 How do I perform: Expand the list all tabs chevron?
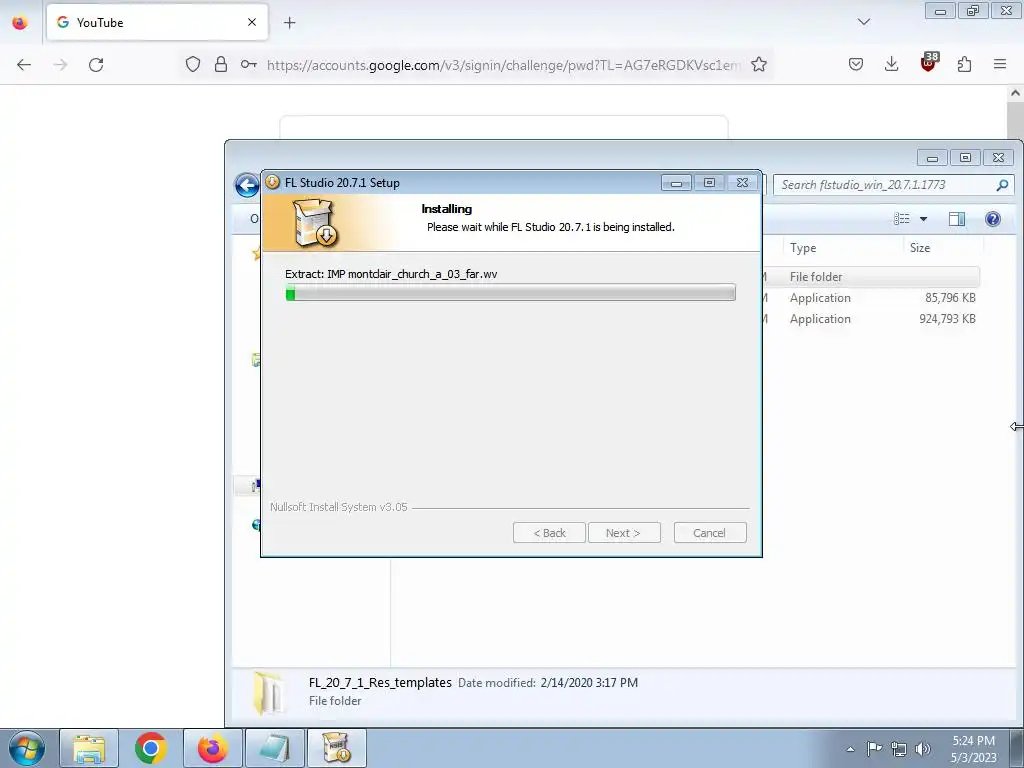[864, 22]
